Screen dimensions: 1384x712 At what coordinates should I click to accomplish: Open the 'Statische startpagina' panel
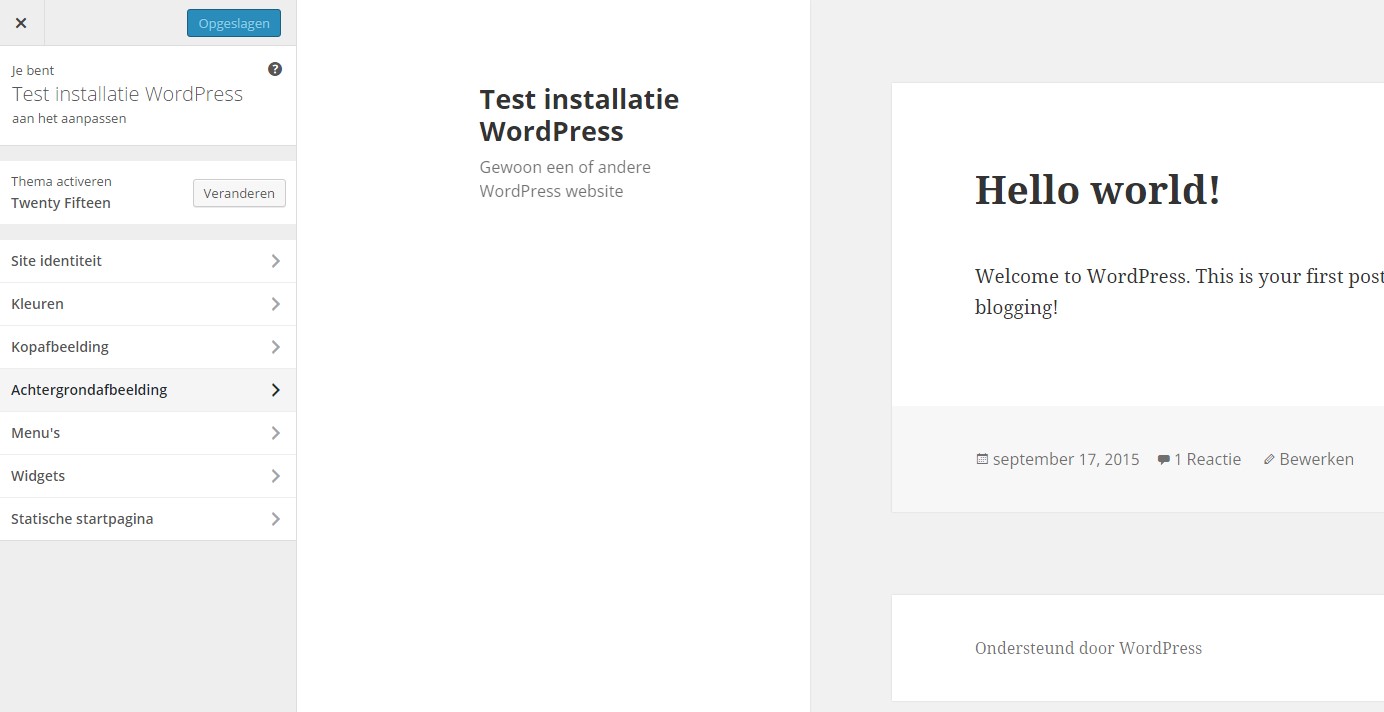(82, 518)
